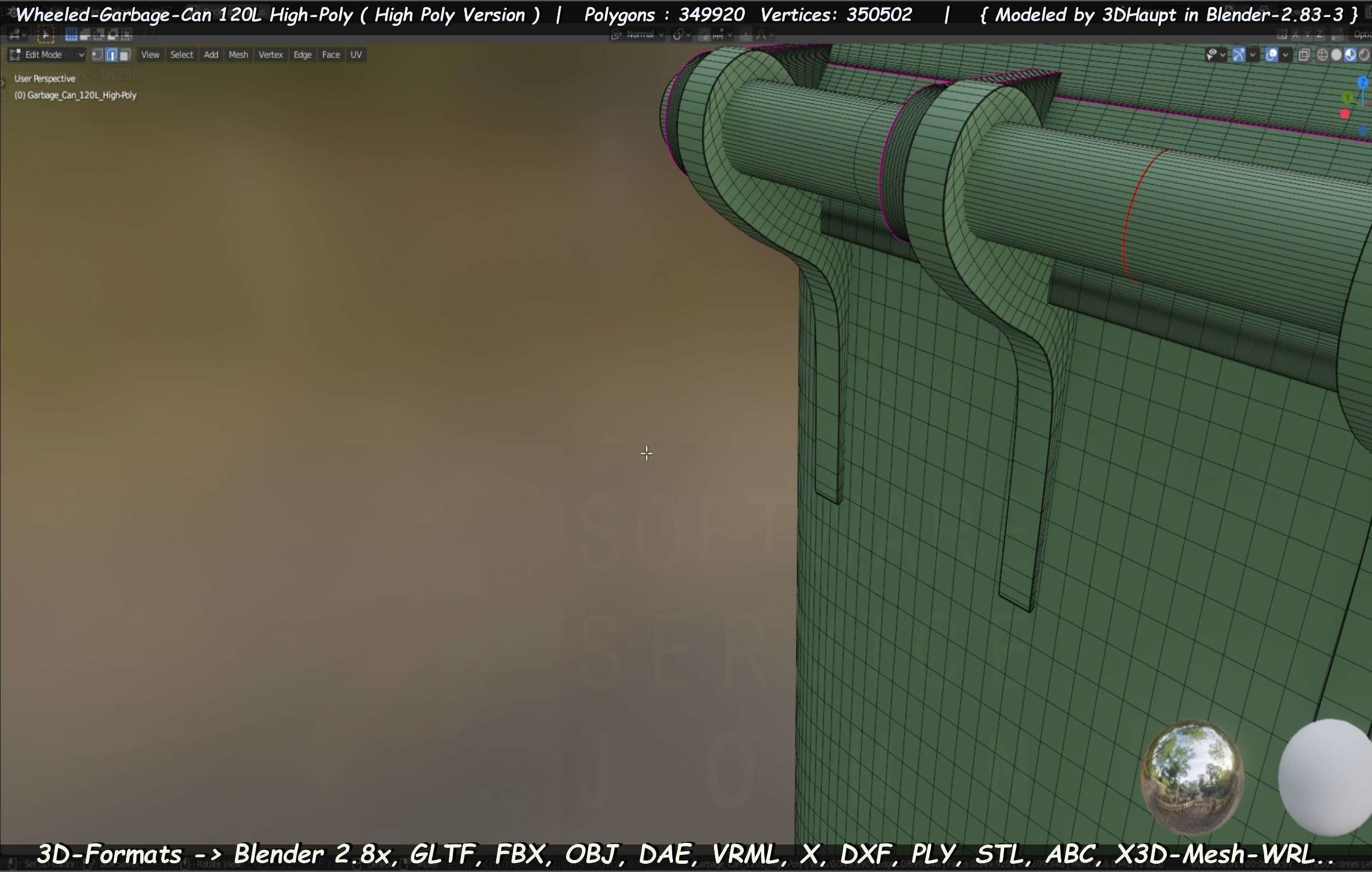Switch to edge select mode
This screenshot has height=872, width=1372.
(111, 54)
